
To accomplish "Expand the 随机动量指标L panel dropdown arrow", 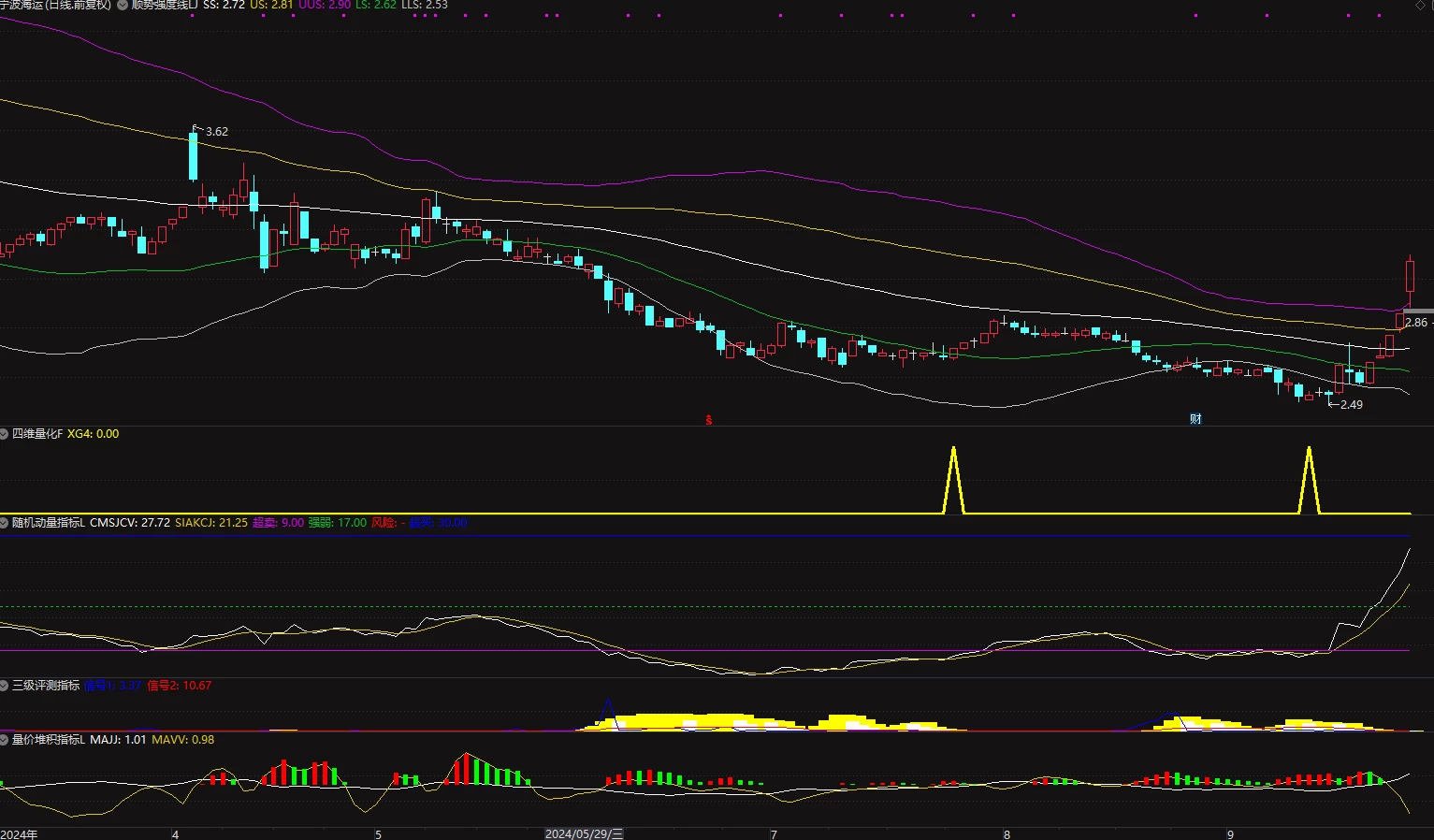I will click(5, 523).
